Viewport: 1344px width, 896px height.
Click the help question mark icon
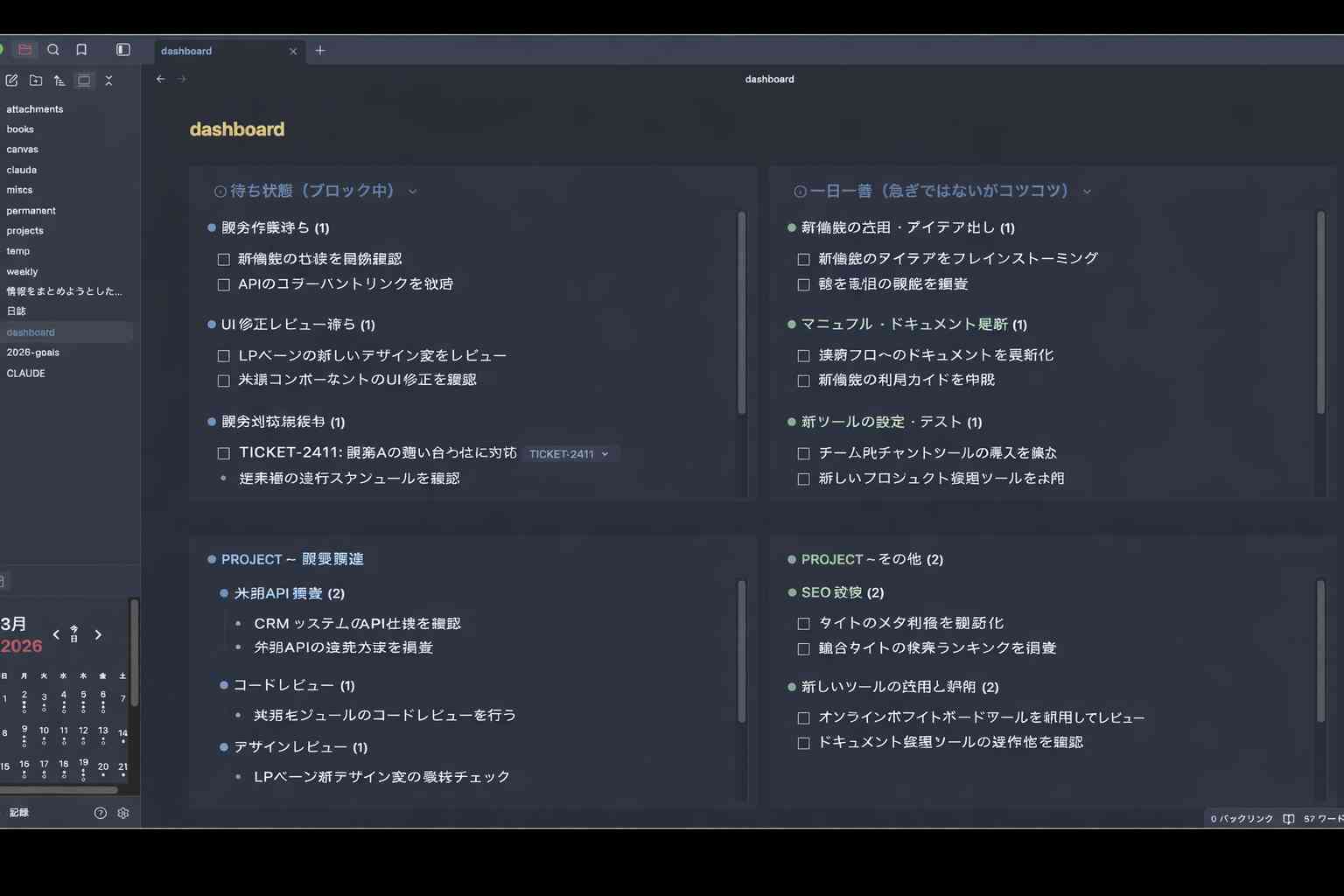101,813
